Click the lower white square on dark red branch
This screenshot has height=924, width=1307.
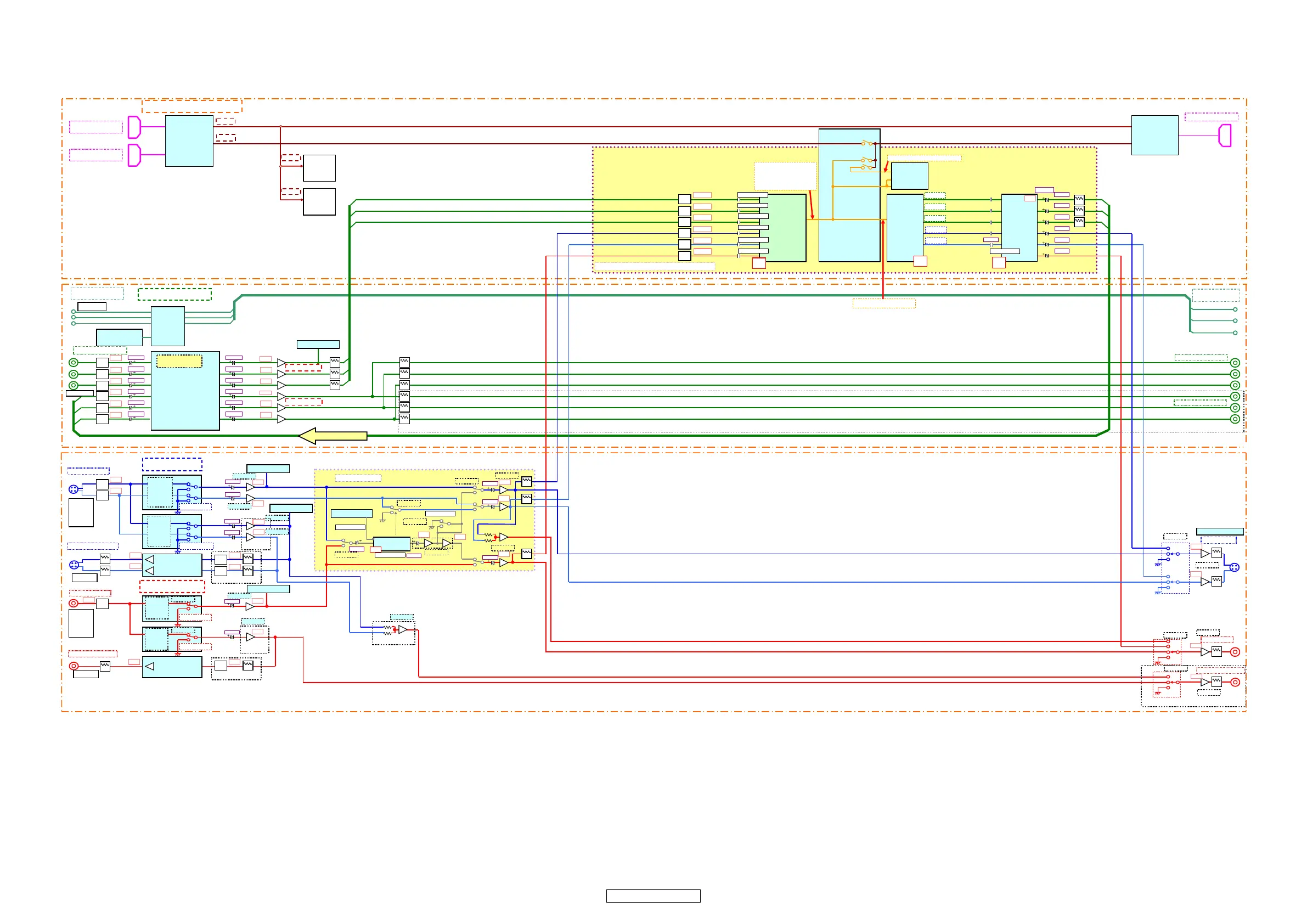tap(319, 201)
